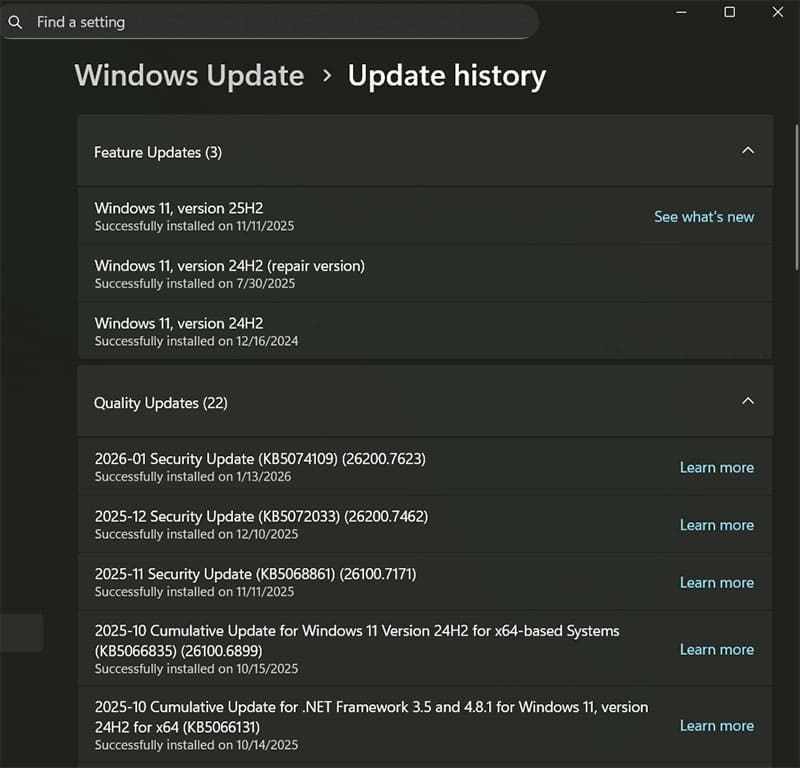Open Learn more for KB5066835

(x=716, y=650)
